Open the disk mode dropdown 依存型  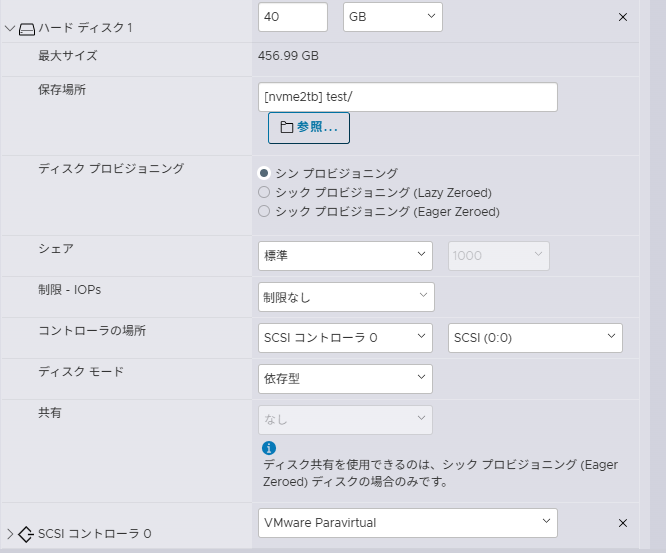point(345,379)
